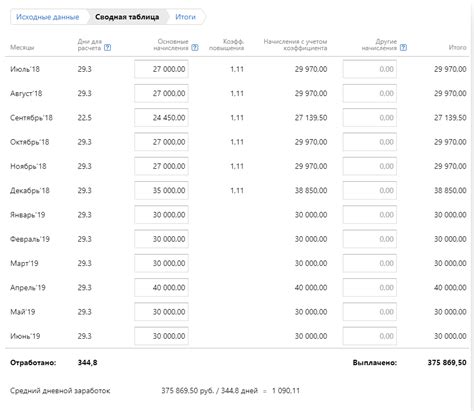Edit Июль'18 основные начисления field
The width and height of the screenshot is (474, 411).
pos(161,69)
